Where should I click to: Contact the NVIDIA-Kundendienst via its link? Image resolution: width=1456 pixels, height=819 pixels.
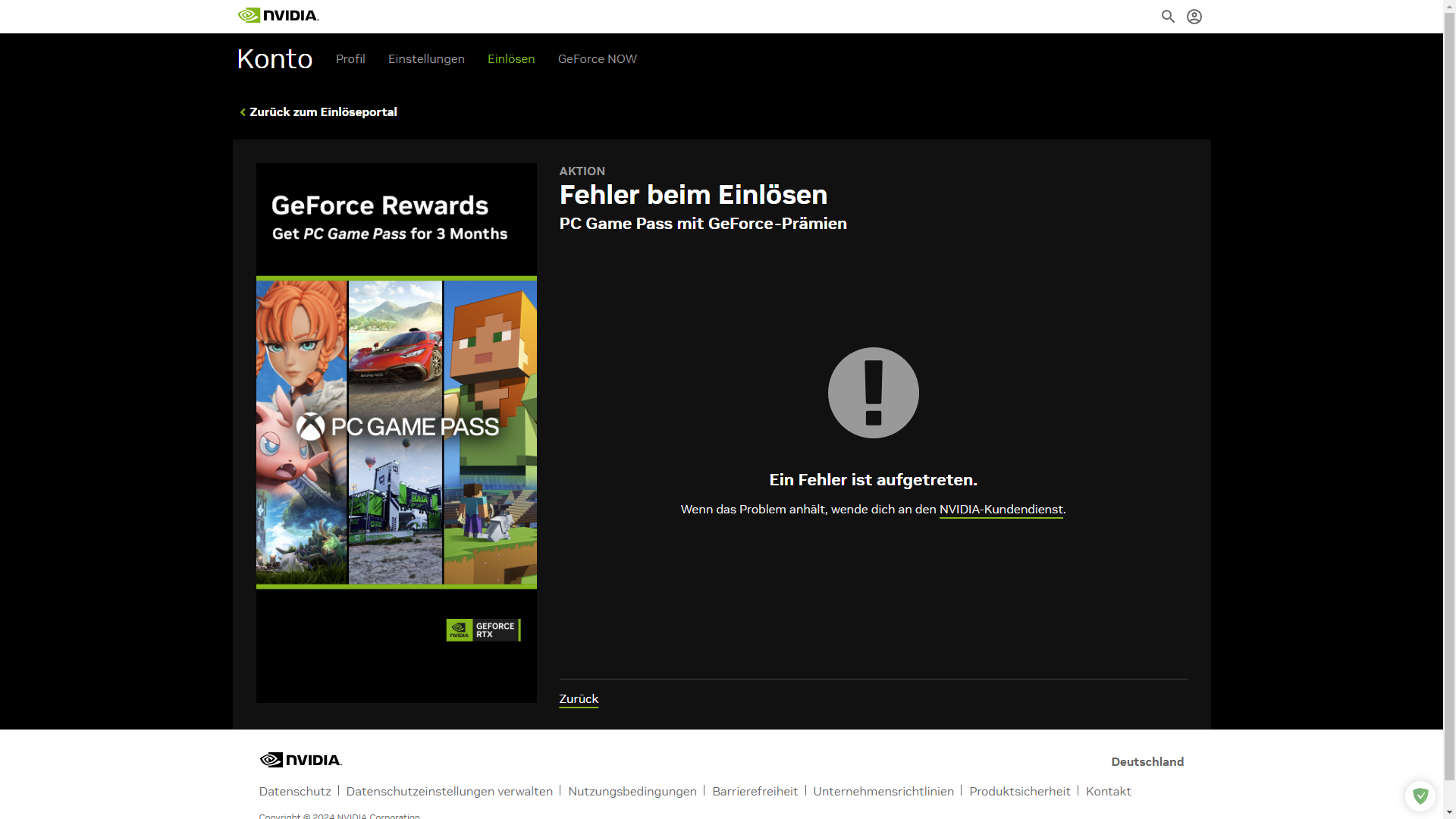pos(1000,510)
